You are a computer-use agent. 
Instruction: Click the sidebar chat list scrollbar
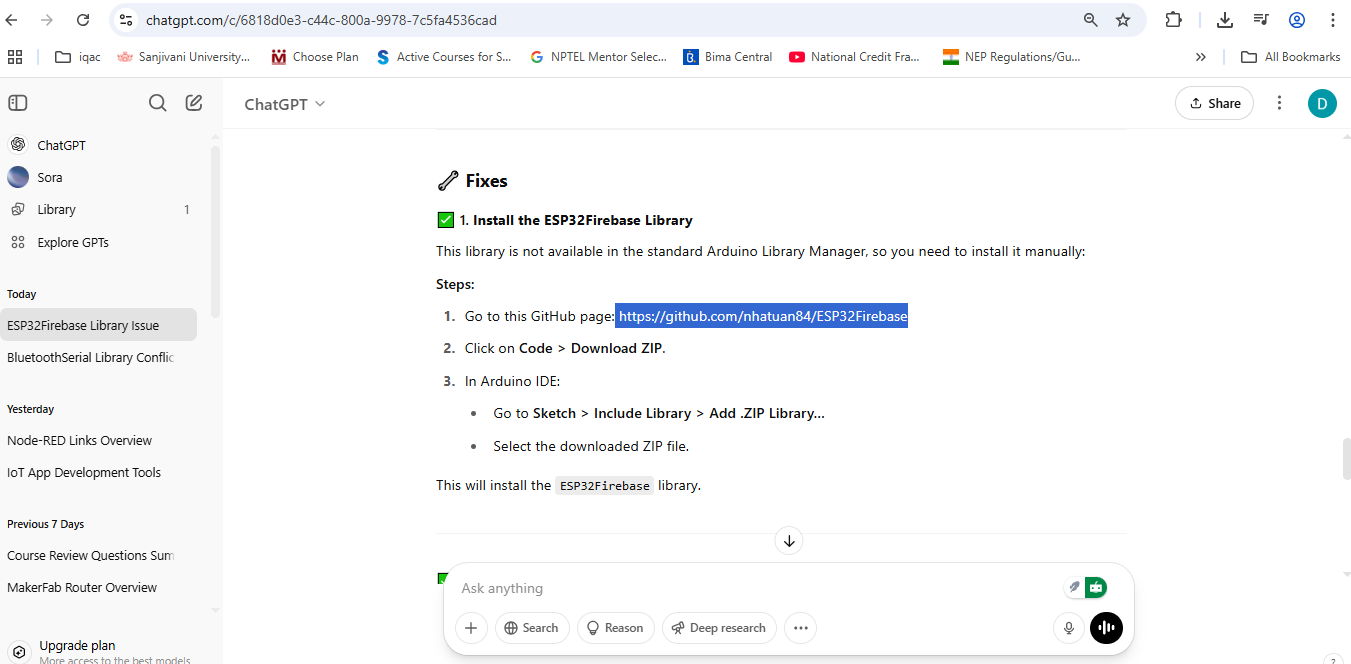point(215,230)
